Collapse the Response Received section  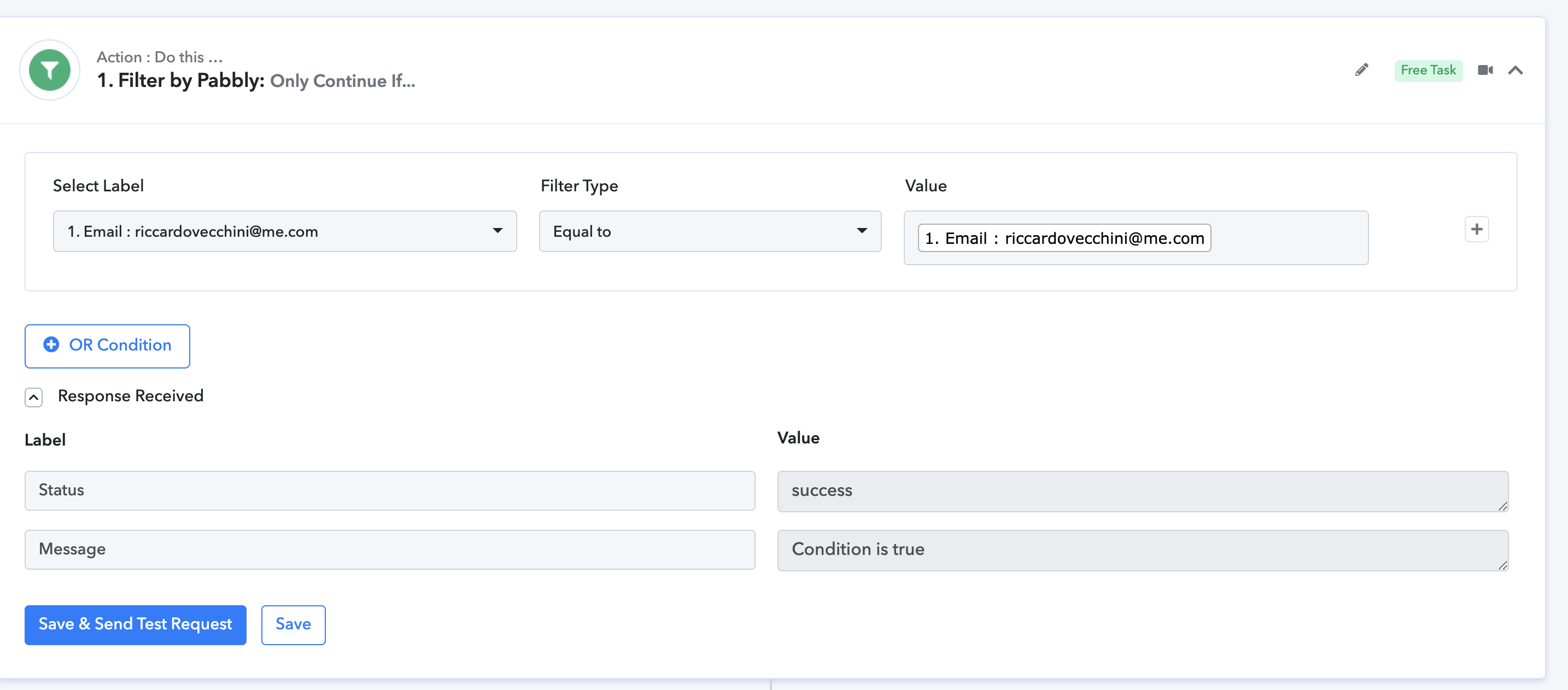point(33,397)
